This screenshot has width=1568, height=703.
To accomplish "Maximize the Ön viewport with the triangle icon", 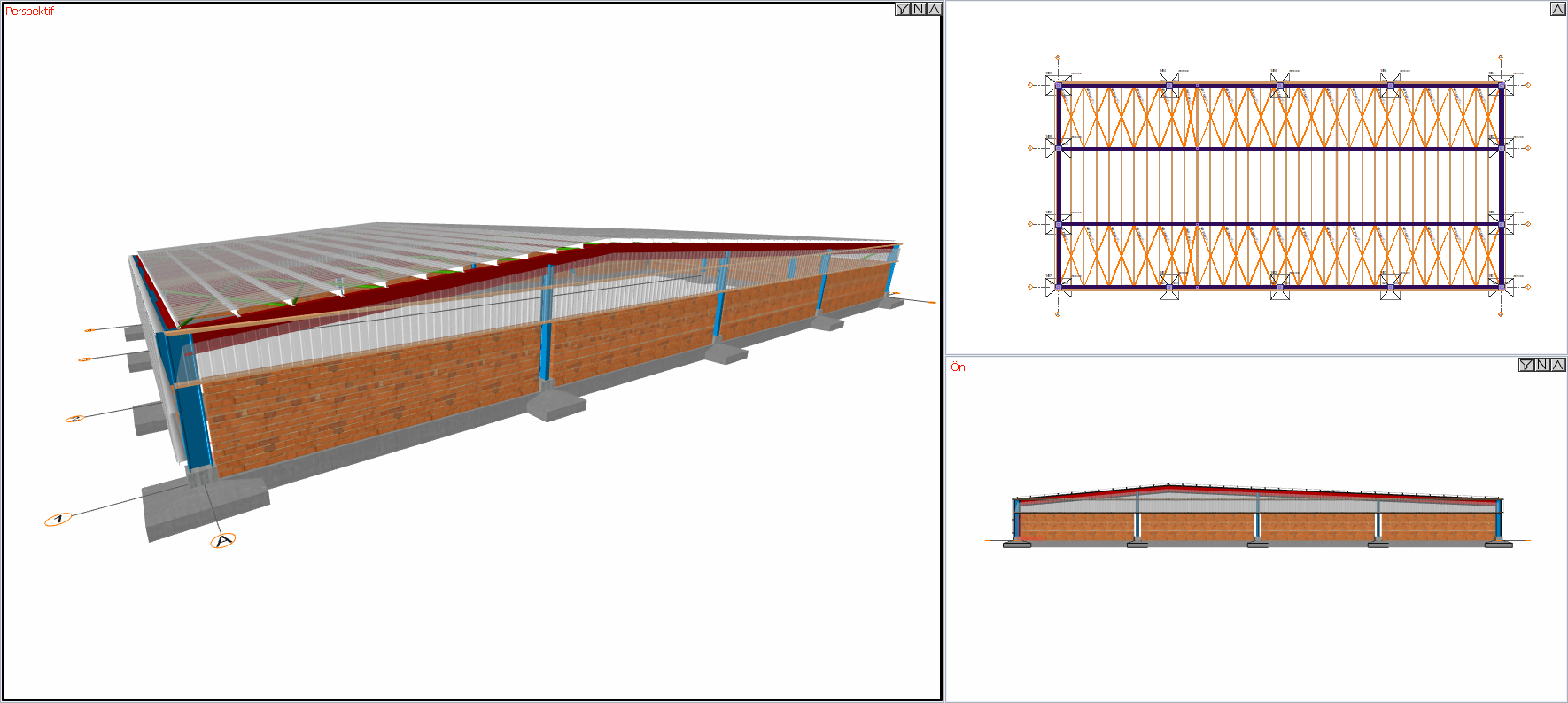I will [1558, 365].
